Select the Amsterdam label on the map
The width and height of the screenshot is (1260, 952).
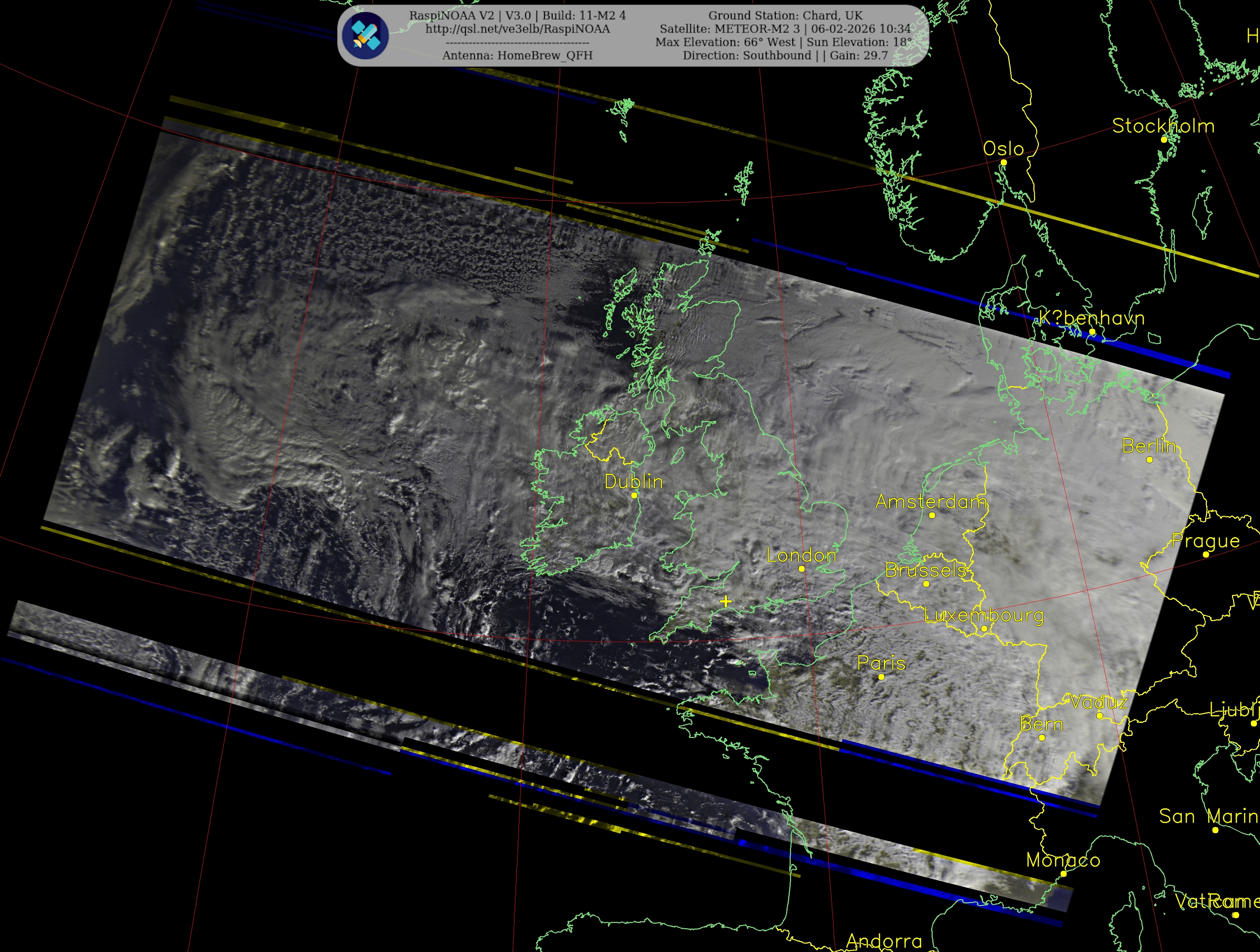(x=931, y=502)
